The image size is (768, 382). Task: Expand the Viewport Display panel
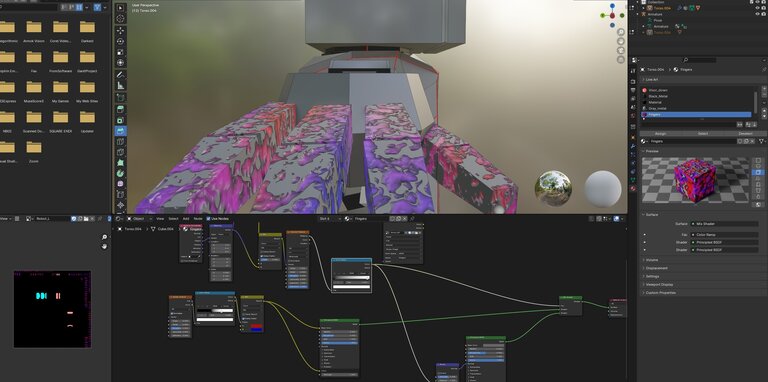click(703, 285)
